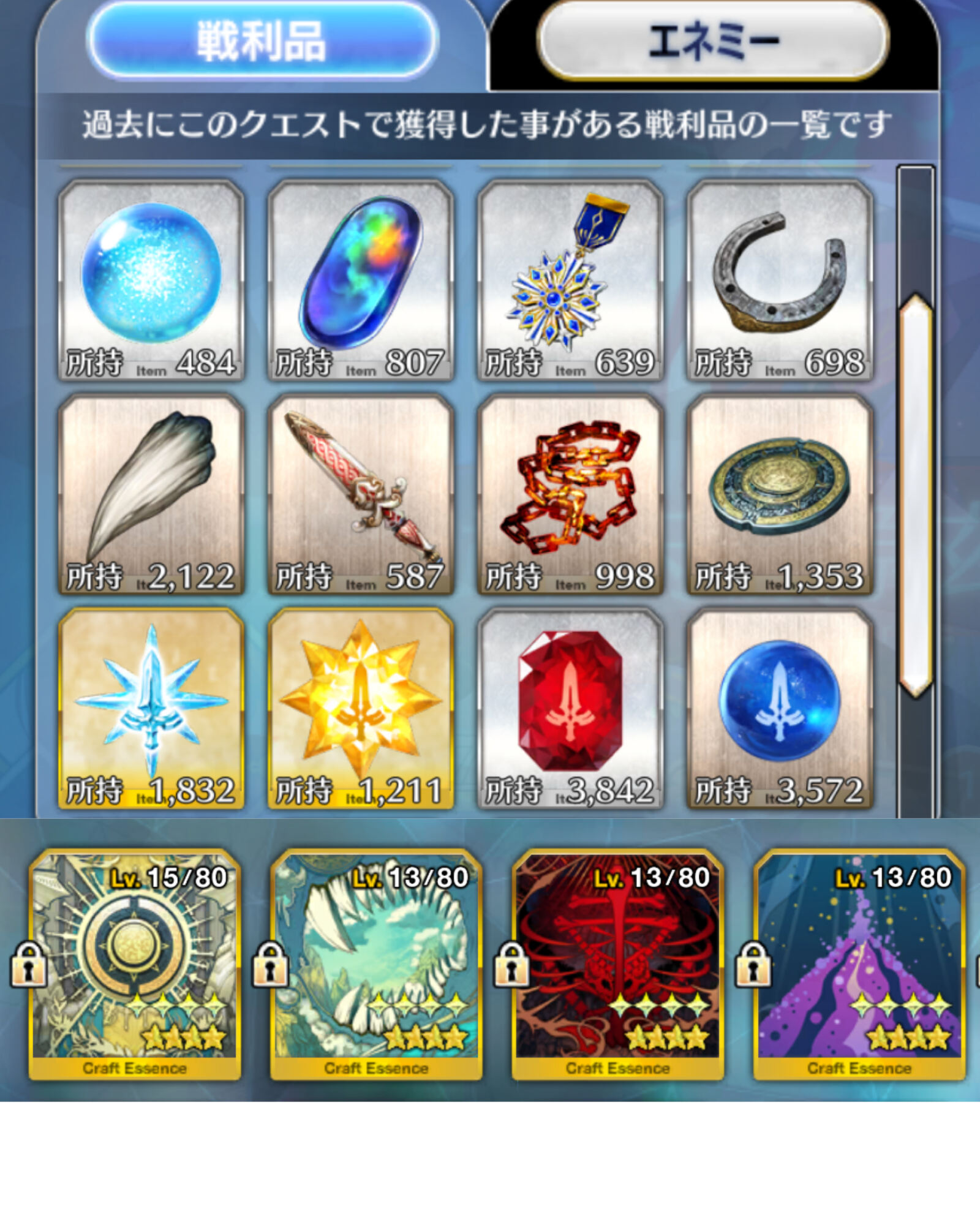Tap the red saber gem showing 3,842
This screenshot has width=980, height=1225.
pyautogui.click(x=570, y=709)
